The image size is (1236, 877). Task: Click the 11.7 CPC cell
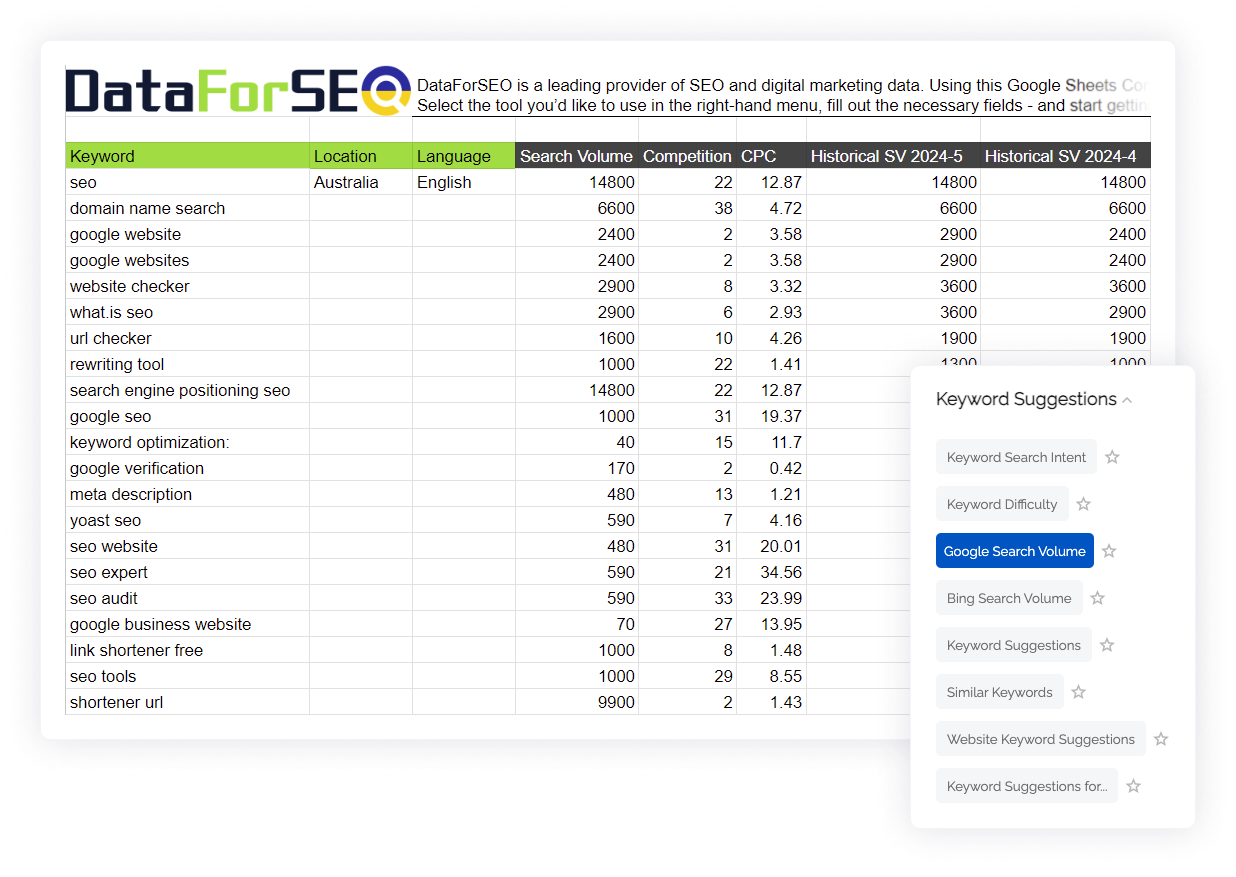tap(771, 442)
